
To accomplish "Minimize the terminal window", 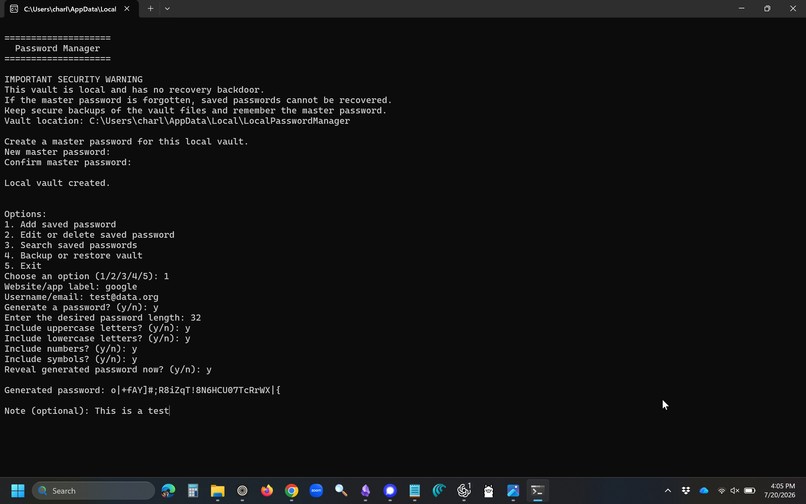I will click(741, 8).
